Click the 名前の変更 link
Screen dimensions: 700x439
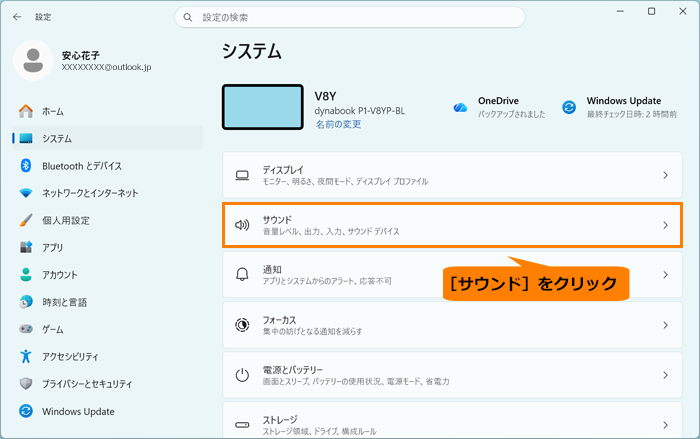[x=338, y=124]
